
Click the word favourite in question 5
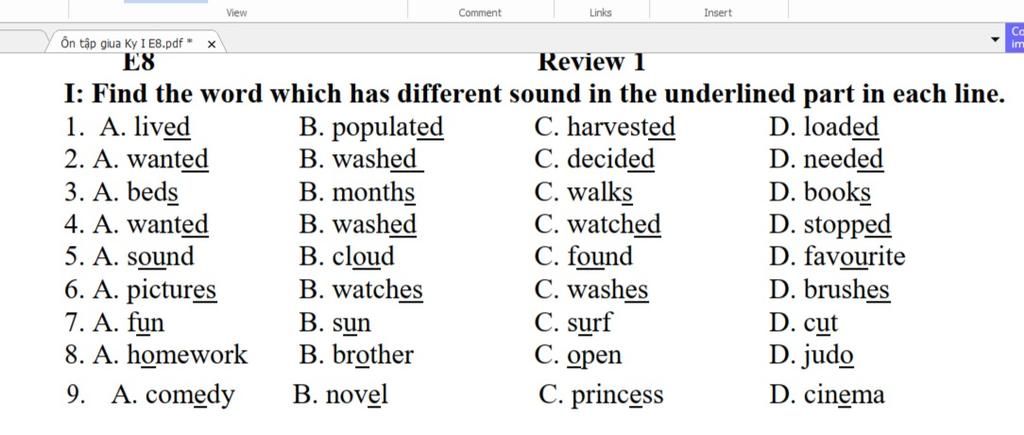tap(854, 257)
